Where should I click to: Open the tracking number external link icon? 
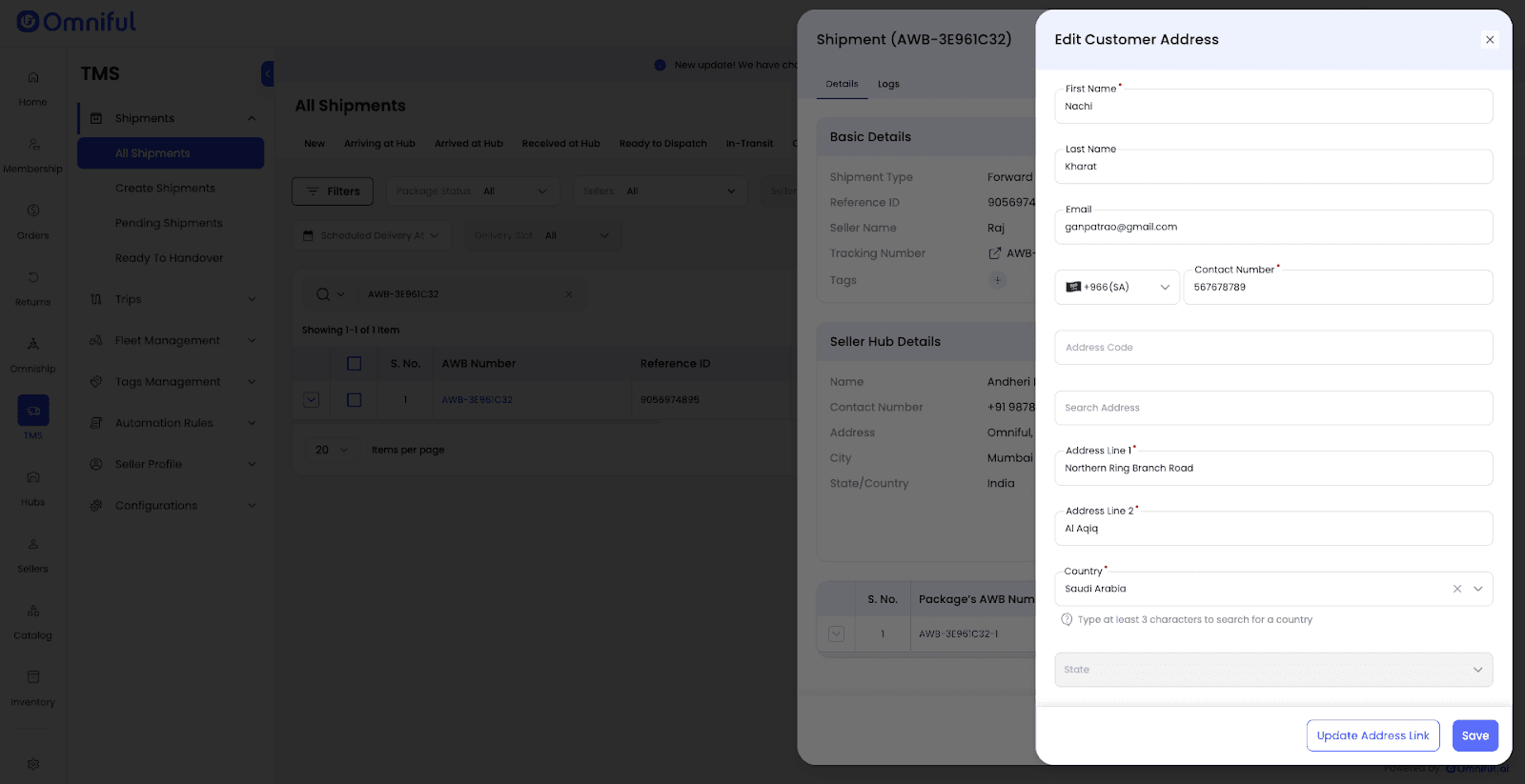[x=995, y=253]
